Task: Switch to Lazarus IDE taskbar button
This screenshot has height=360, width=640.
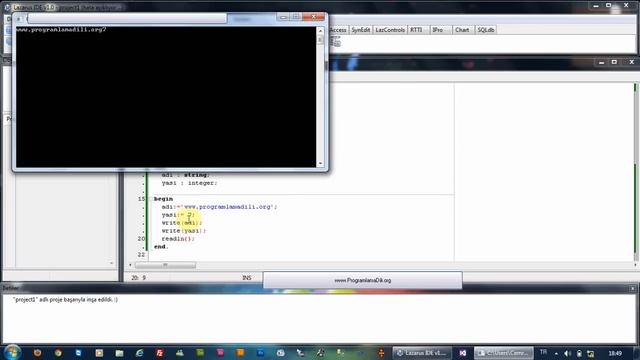Action: coord(422,353)
